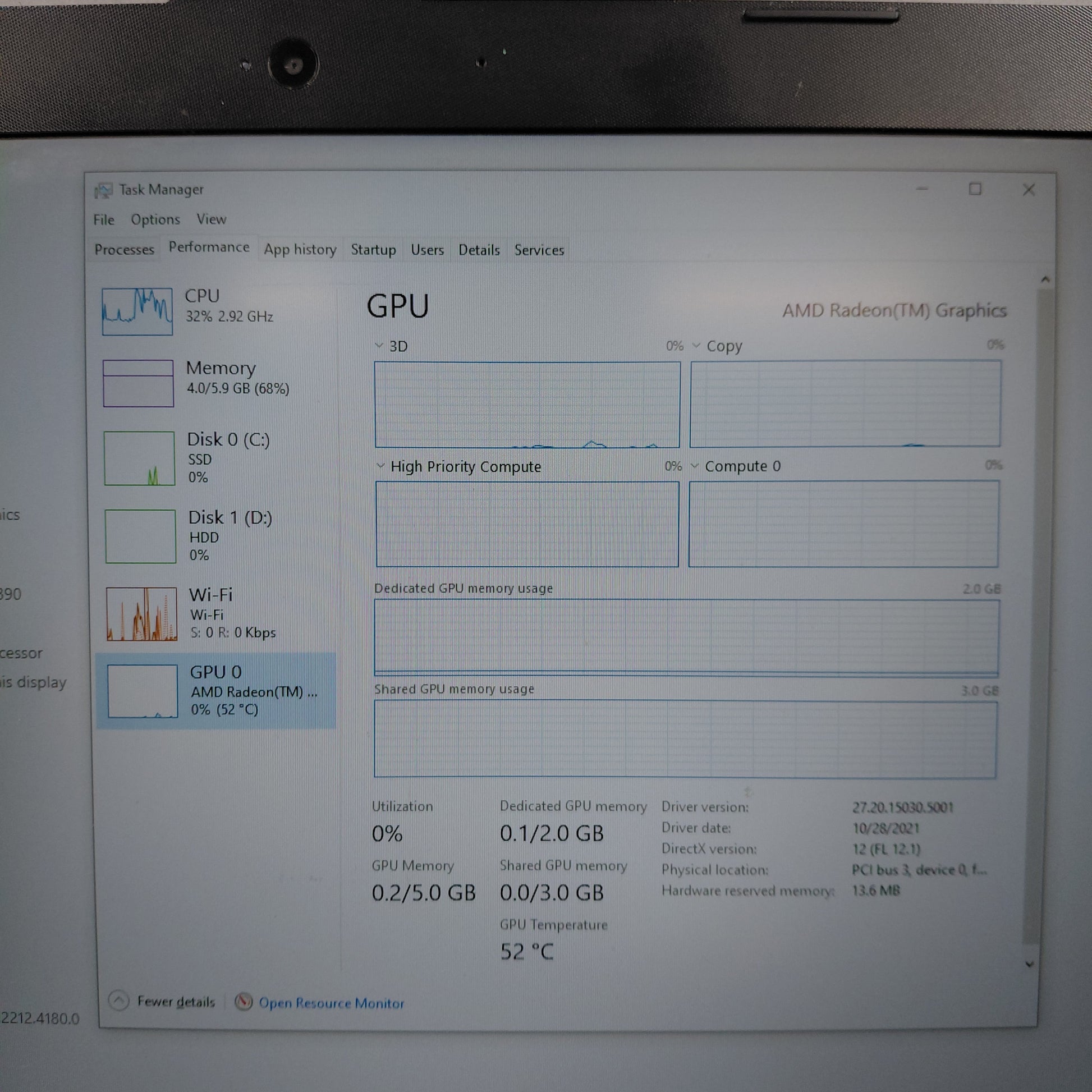This screenshot has width=1092, height=1092.
Task: Select the CPU usage graph thumbnail
Action: click(137, 311)
